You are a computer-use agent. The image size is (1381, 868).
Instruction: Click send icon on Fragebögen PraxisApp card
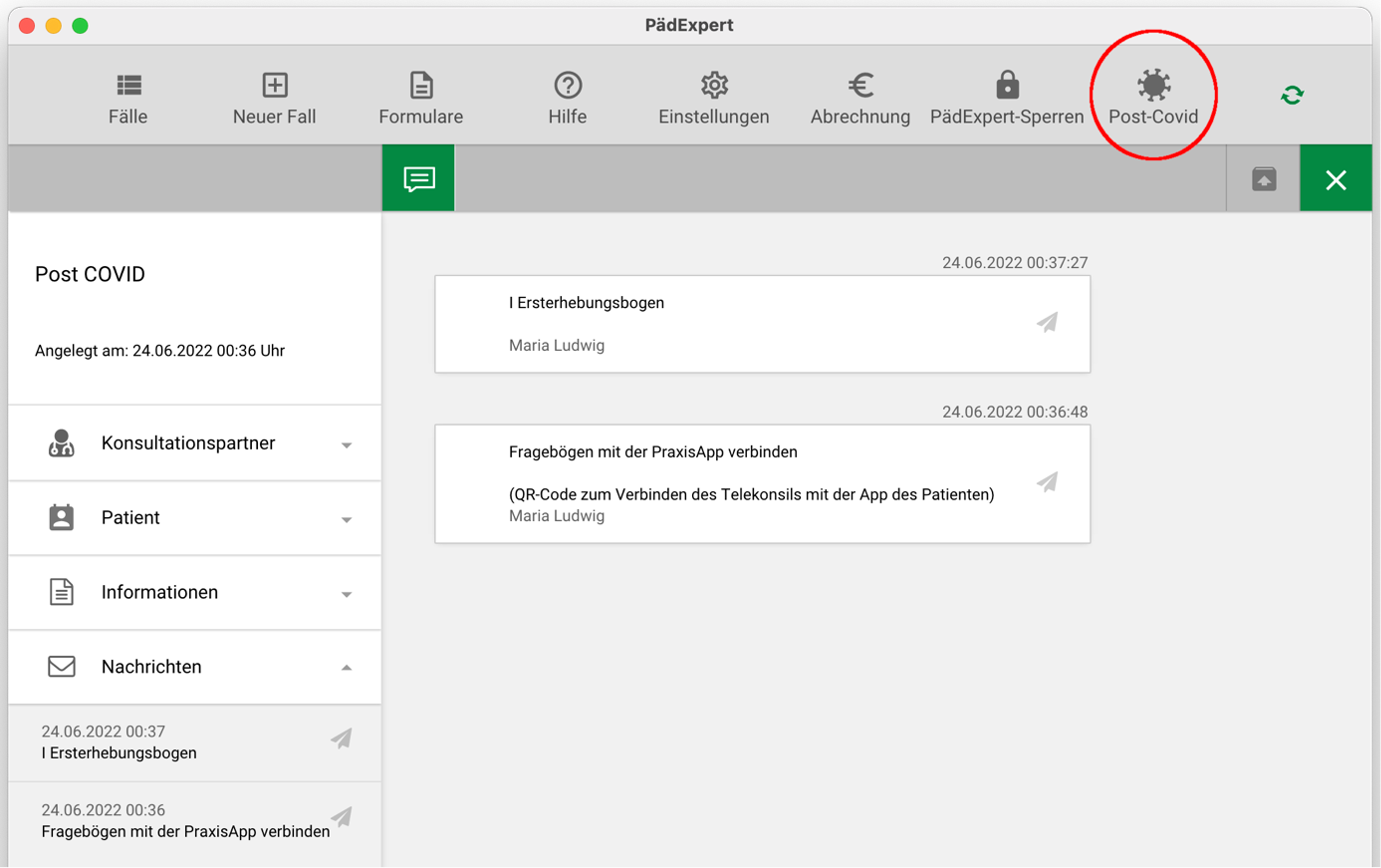tap(1047, 482)
